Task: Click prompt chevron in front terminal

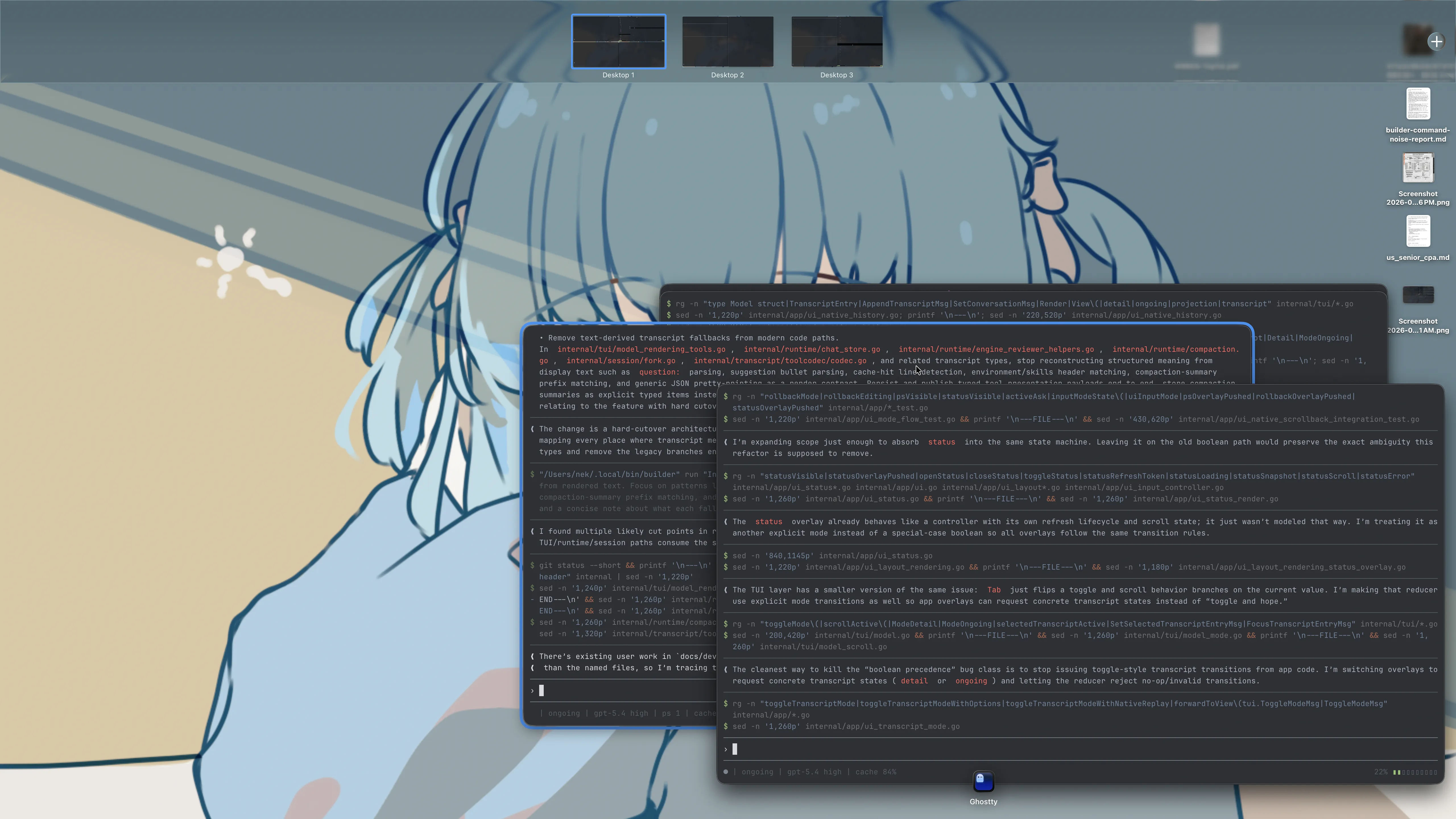Action: coord(726,750)
